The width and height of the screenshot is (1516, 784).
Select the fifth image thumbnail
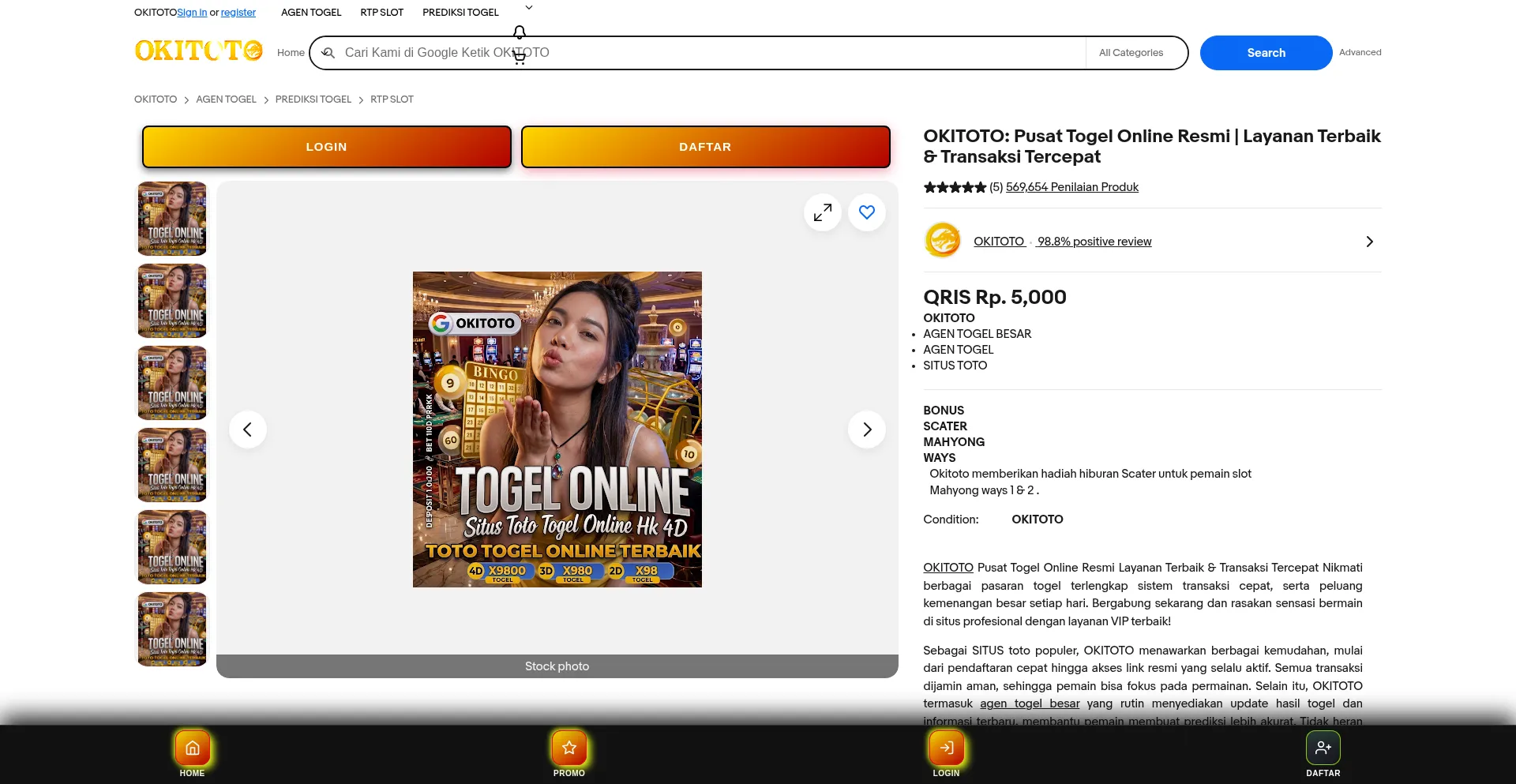pyautogui.click(x=172, y=547)
